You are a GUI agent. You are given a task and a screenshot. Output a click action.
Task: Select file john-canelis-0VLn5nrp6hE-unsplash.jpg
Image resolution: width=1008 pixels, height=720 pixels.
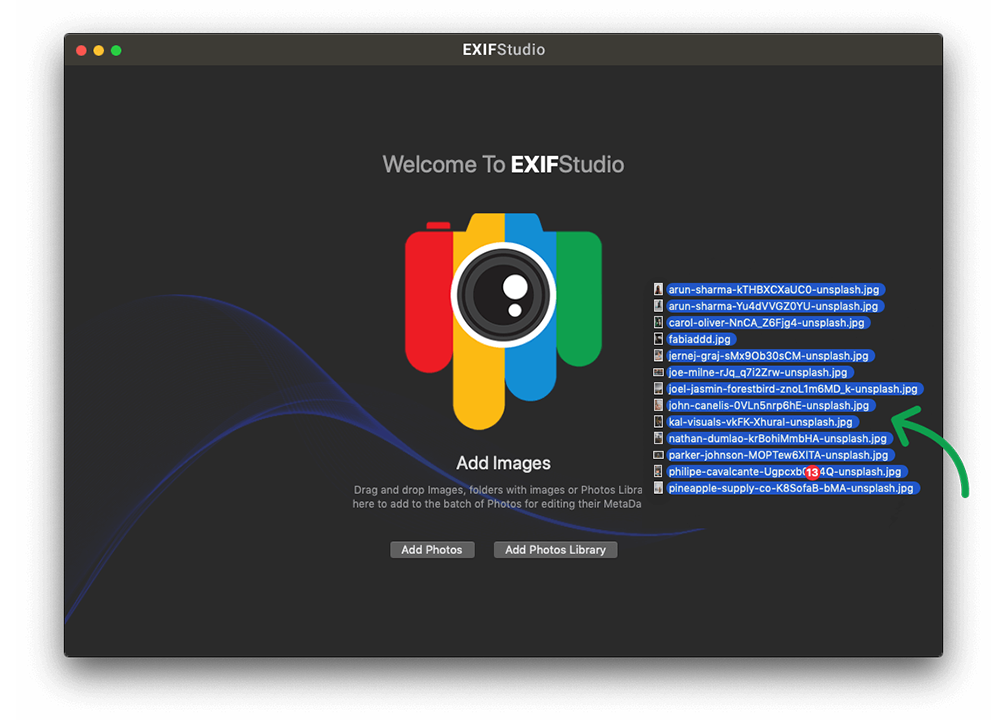pyautogui.click(x=771, y=406)
